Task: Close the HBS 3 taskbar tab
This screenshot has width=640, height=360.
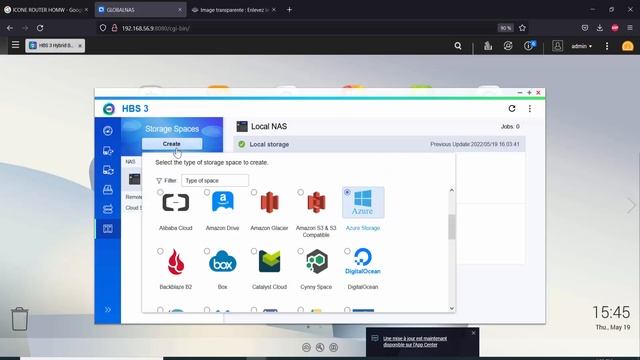Action: [80, 46]
